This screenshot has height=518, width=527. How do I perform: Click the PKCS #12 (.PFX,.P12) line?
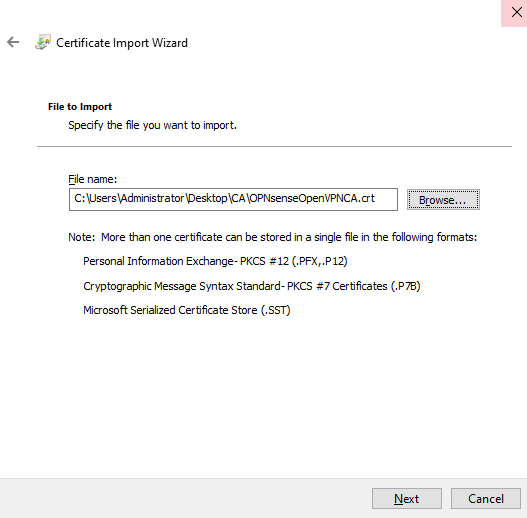click(215, 261)
